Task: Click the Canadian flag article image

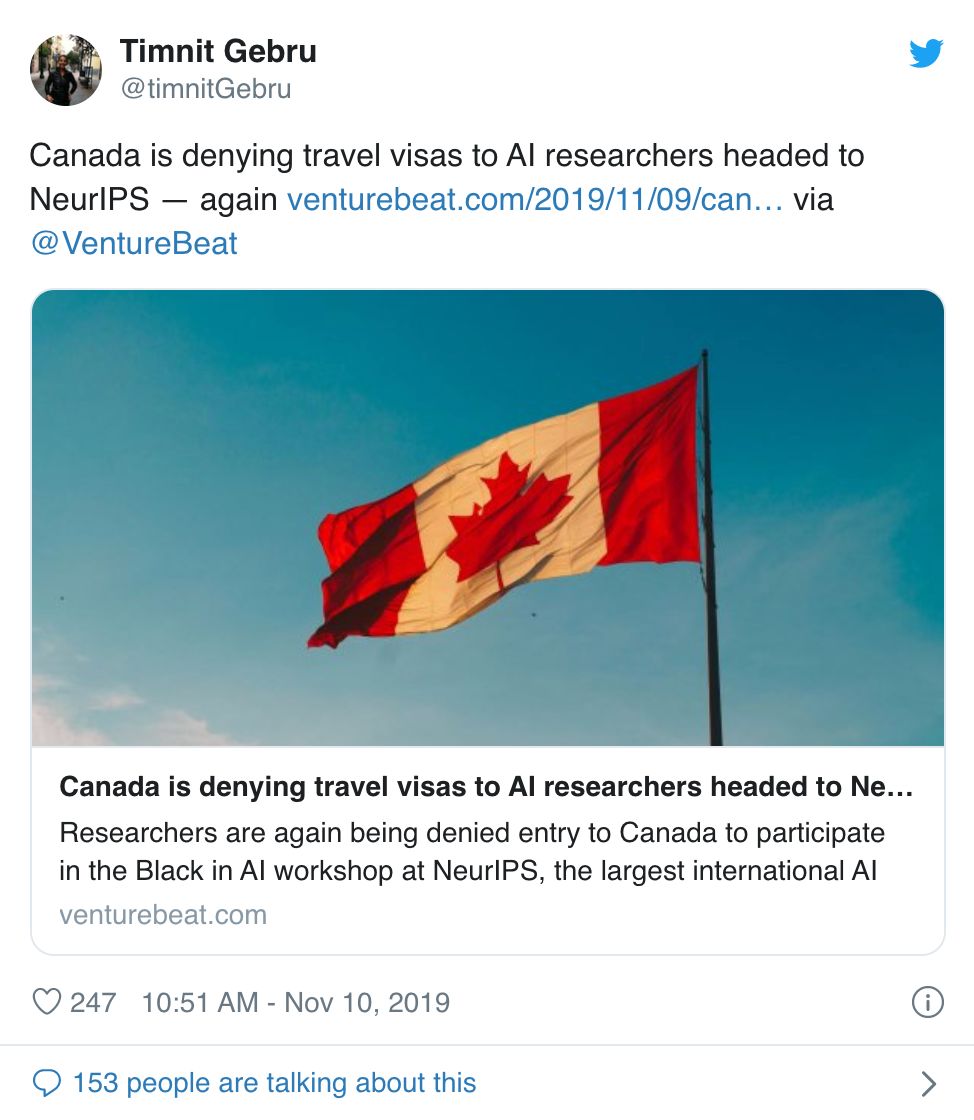Action: click(x=488, y=517)
